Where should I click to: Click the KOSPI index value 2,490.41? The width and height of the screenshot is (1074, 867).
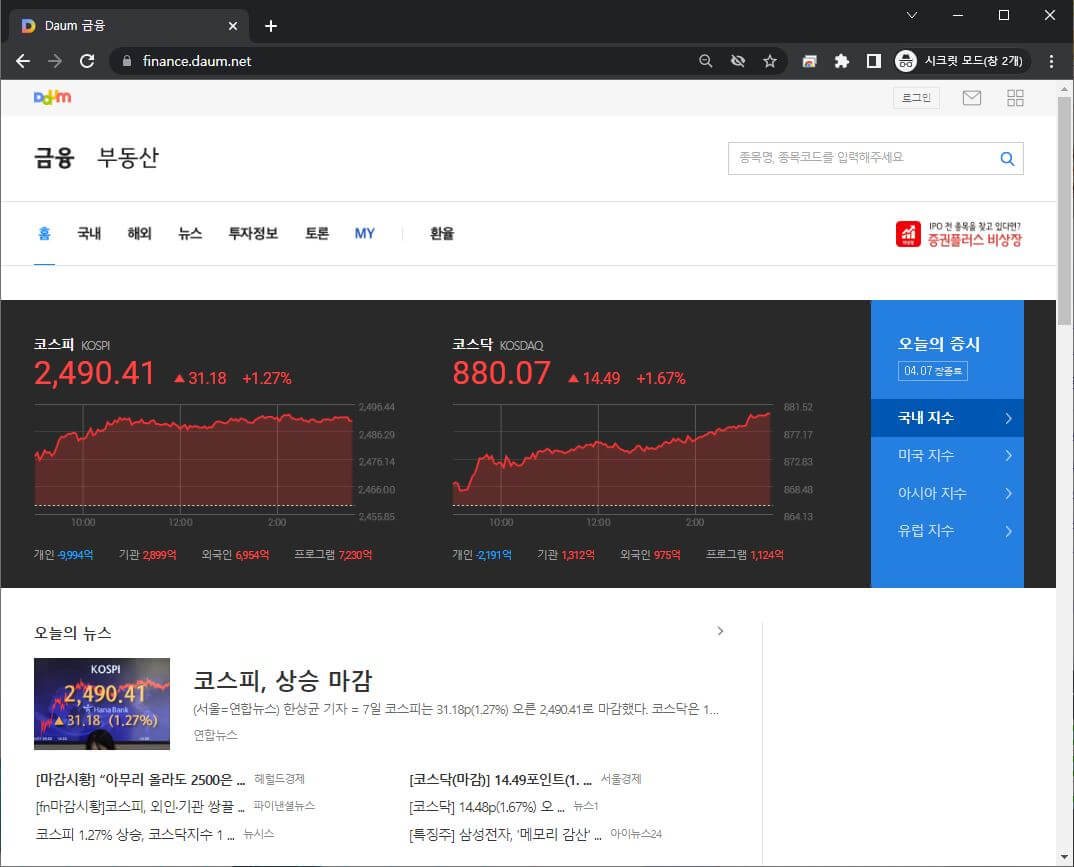95,373
